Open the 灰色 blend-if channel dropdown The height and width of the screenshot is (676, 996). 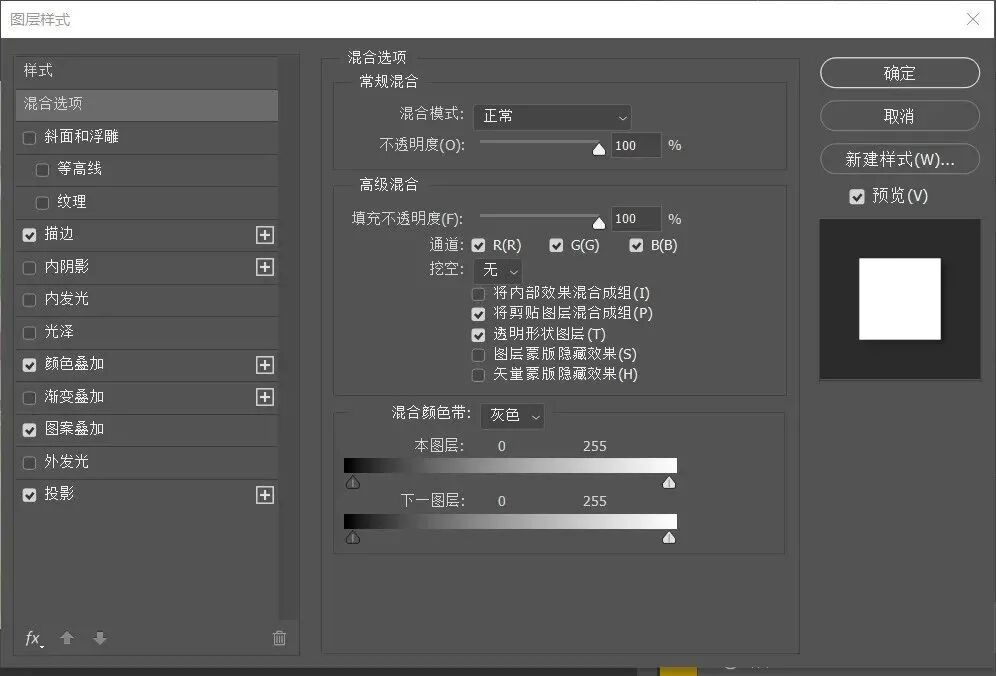[512, 416]
